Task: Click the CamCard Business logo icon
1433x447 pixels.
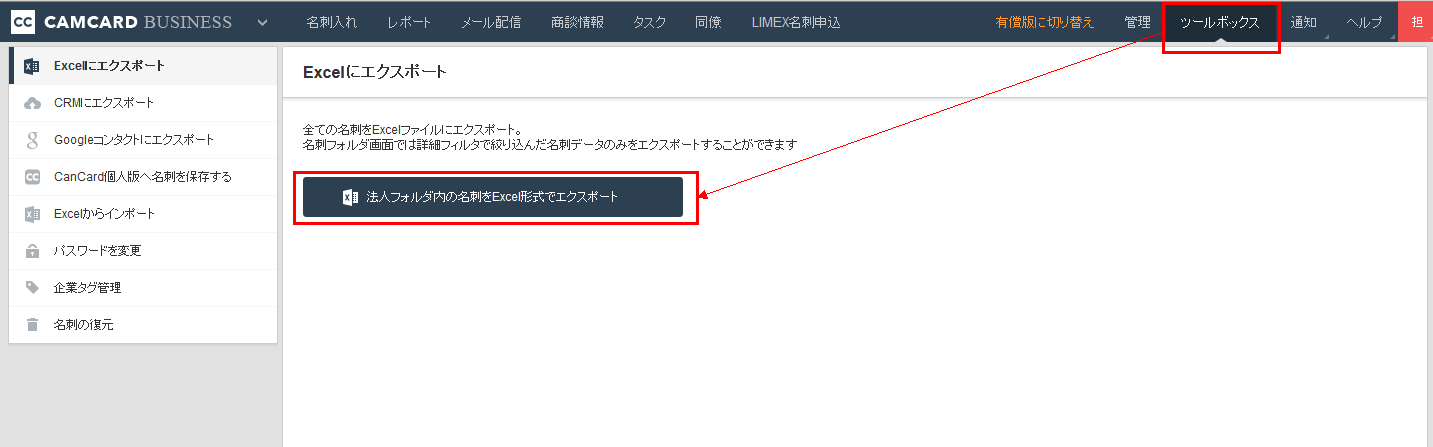Action: [24, 21]
